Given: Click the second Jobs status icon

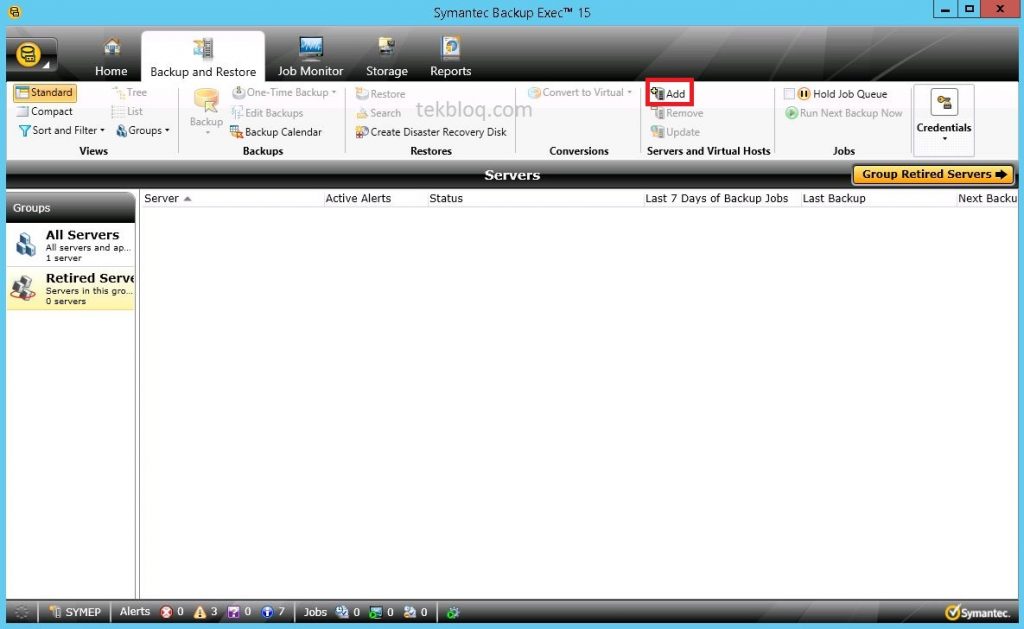Looking at the screenshot, I should click(x=376, y=612).
